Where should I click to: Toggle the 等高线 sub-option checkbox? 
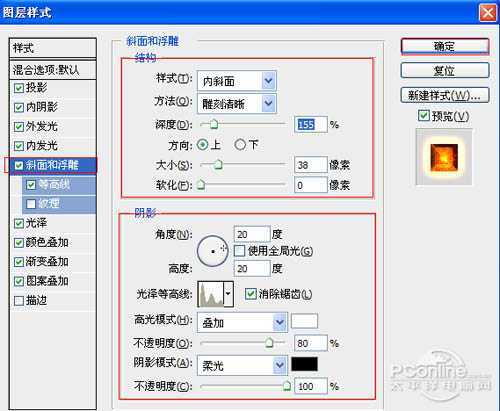(x=31, y=184)
